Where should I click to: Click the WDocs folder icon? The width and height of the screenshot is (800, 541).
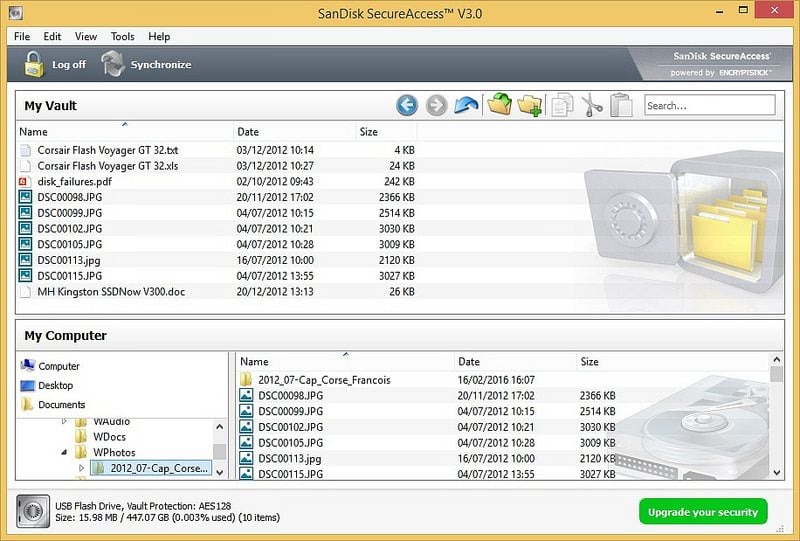coord(81,437)
